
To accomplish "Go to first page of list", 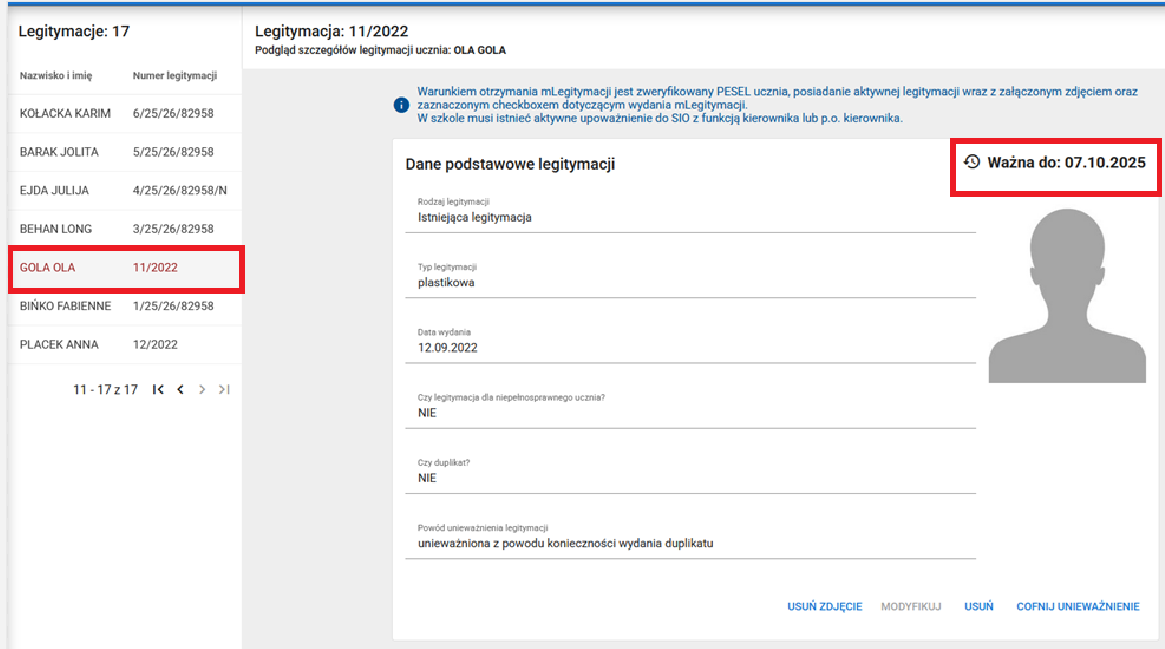I will [158, 390].
